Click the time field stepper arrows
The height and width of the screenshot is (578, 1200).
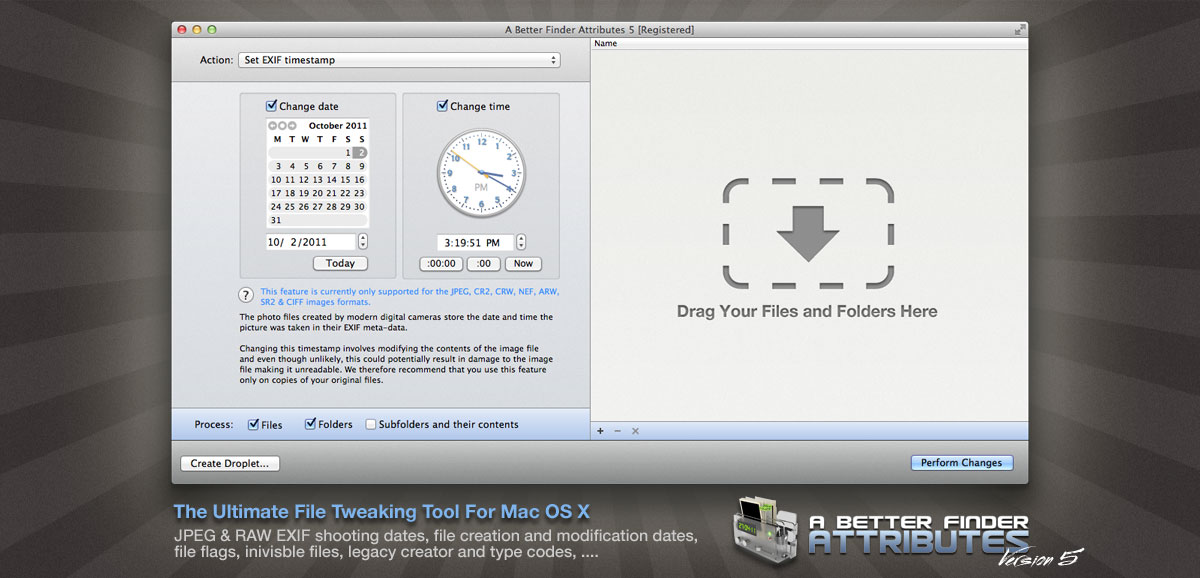click(x=521, y=242)
